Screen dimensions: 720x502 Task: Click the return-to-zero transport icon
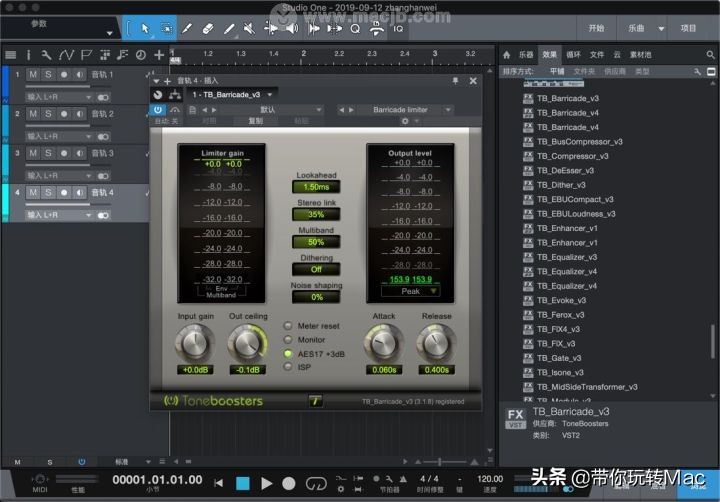[x=218, y=483]
